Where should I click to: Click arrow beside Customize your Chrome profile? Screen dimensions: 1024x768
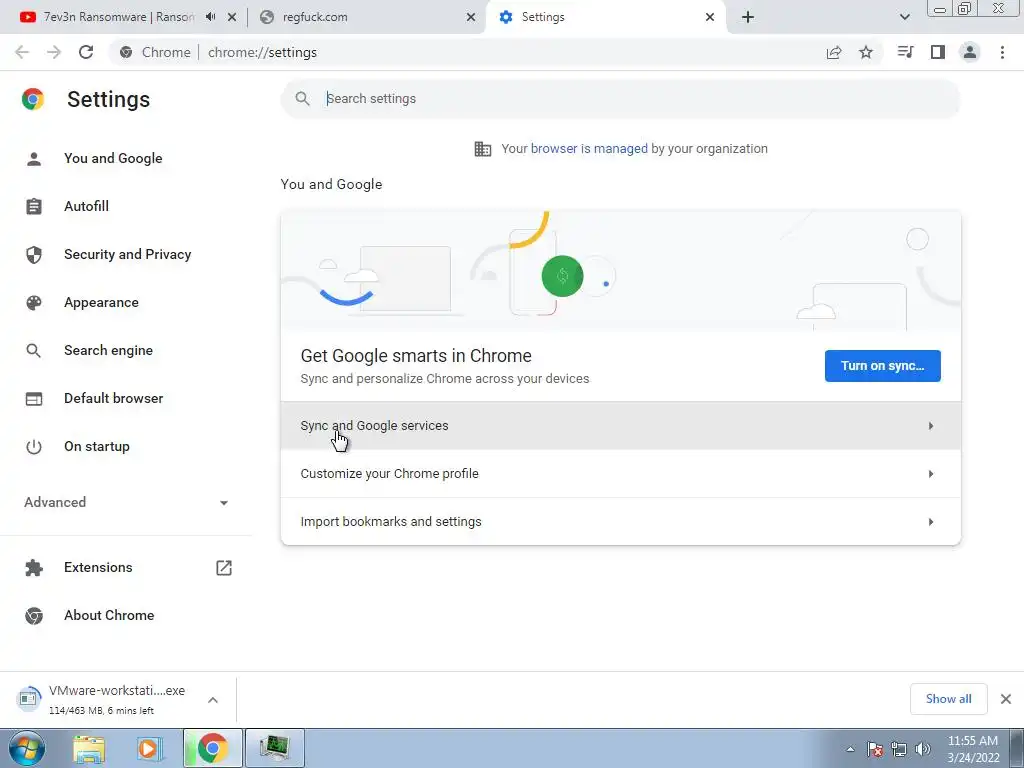coord(931,473)
